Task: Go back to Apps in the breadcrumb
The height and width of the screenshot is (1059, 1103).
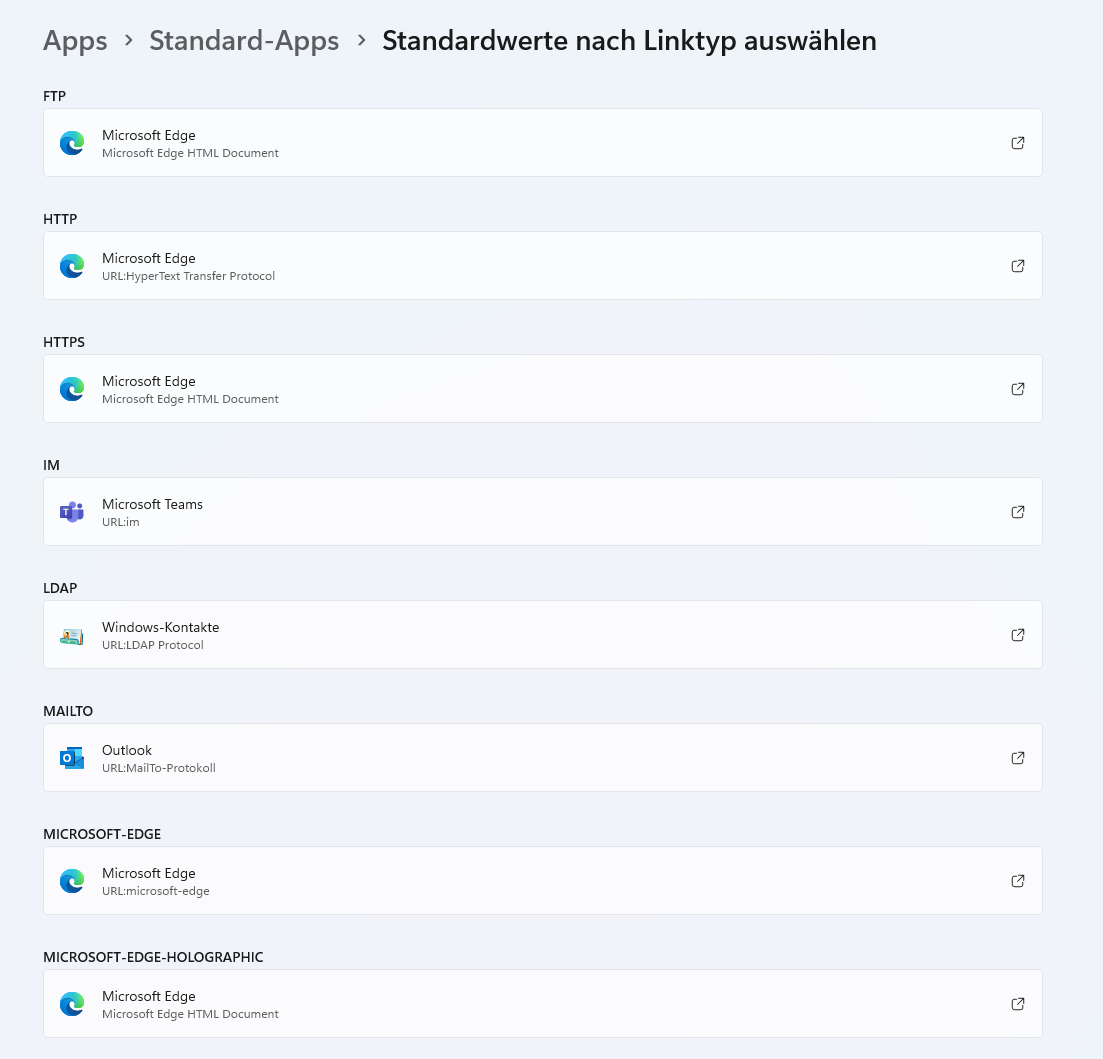Action: coord(75,41)
